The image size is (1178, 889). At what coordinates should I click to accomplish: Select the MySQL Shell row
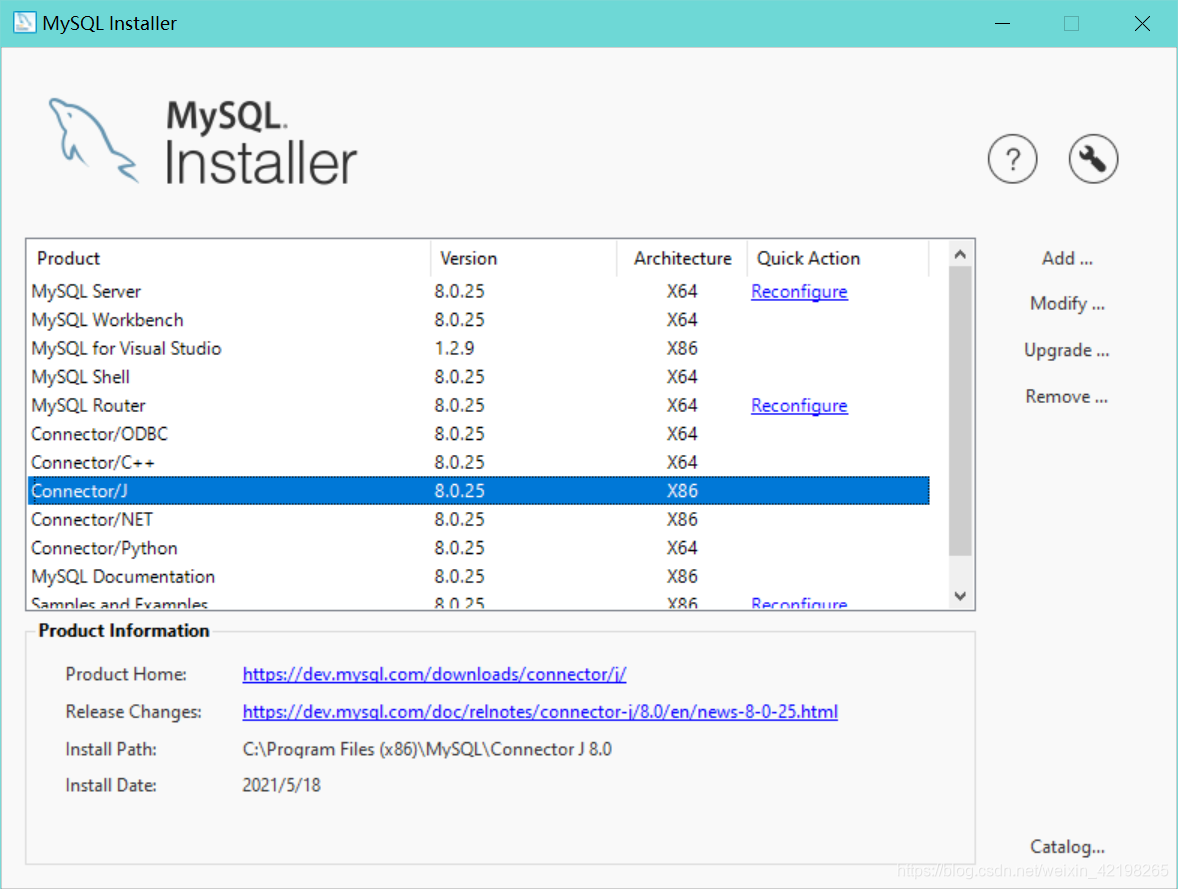[x=479, y=377]
